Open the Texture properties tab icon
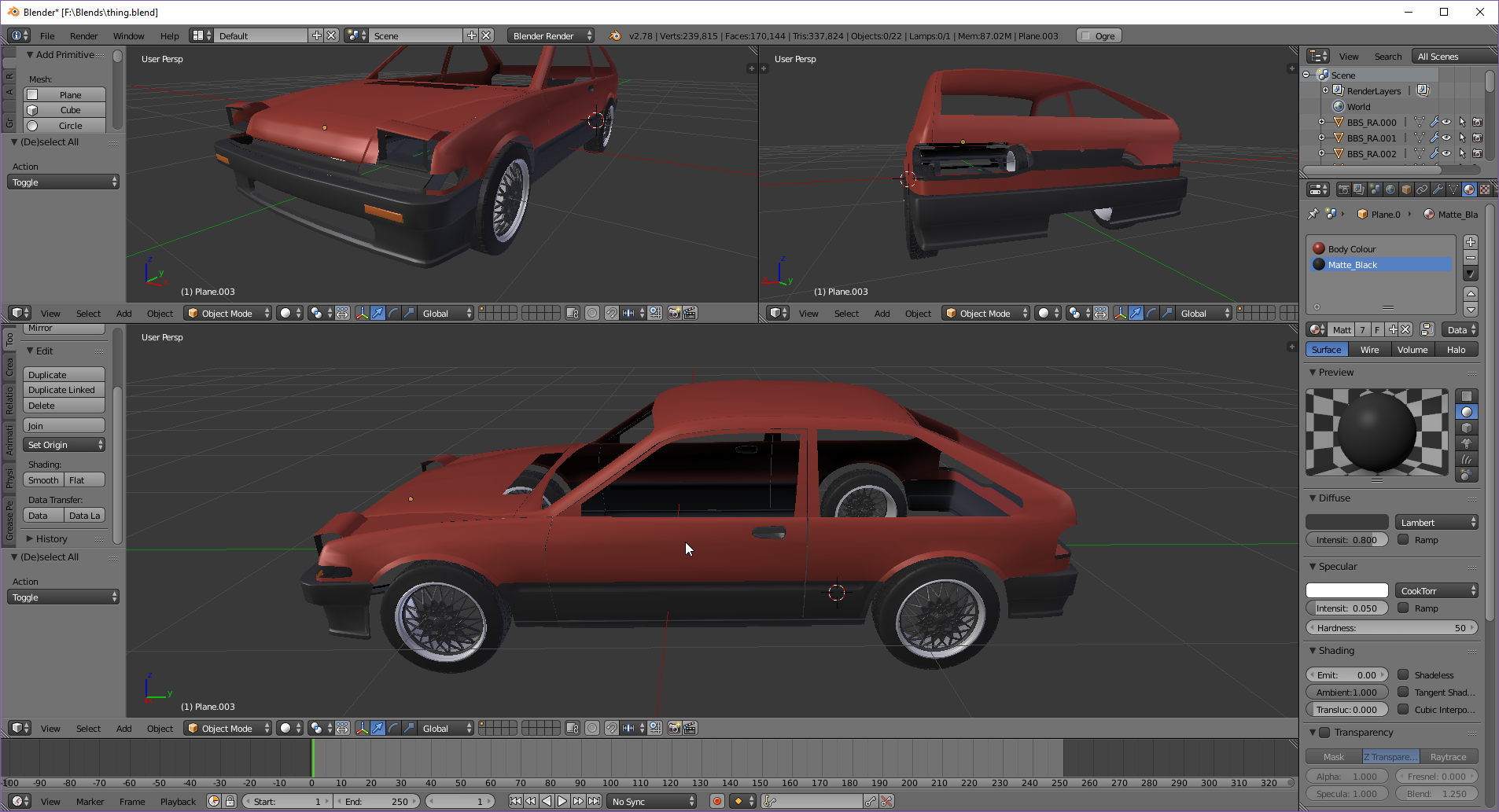 pyautogui.click(x=1484, y=189)
